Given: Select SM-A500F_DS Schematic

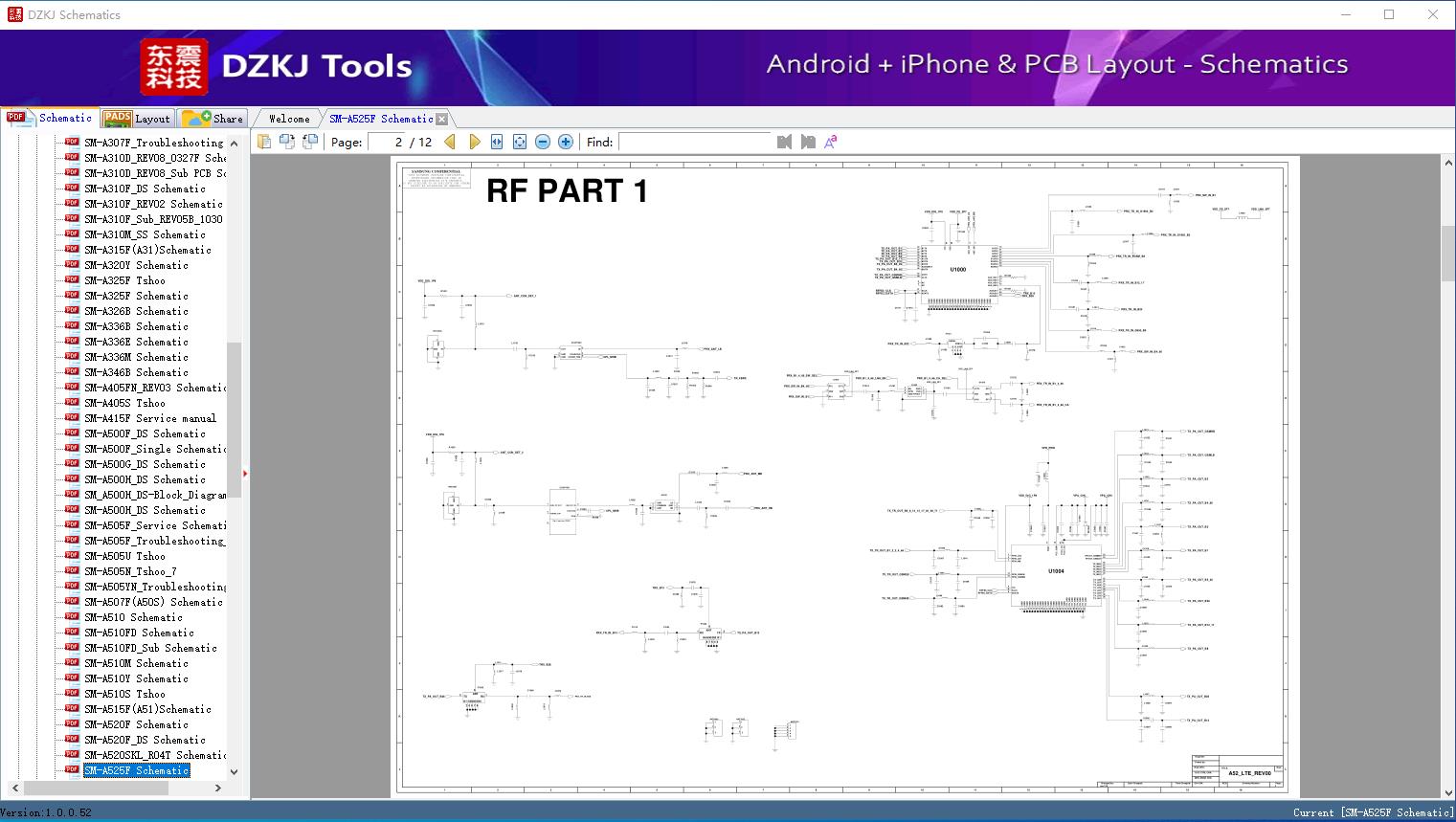Looking at the screenshot, I should point(145,433).
